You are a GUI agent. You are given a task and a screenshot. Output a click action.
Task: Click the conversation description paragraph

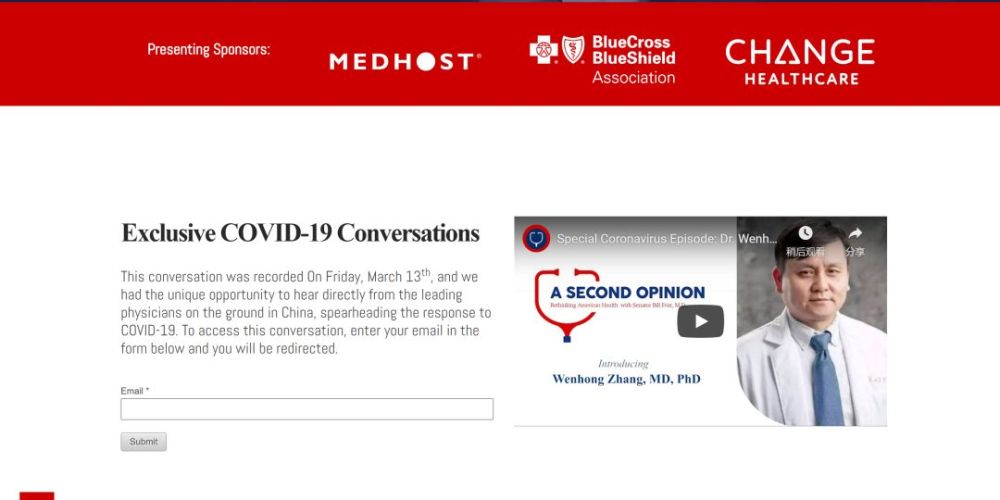coord(306,312)
